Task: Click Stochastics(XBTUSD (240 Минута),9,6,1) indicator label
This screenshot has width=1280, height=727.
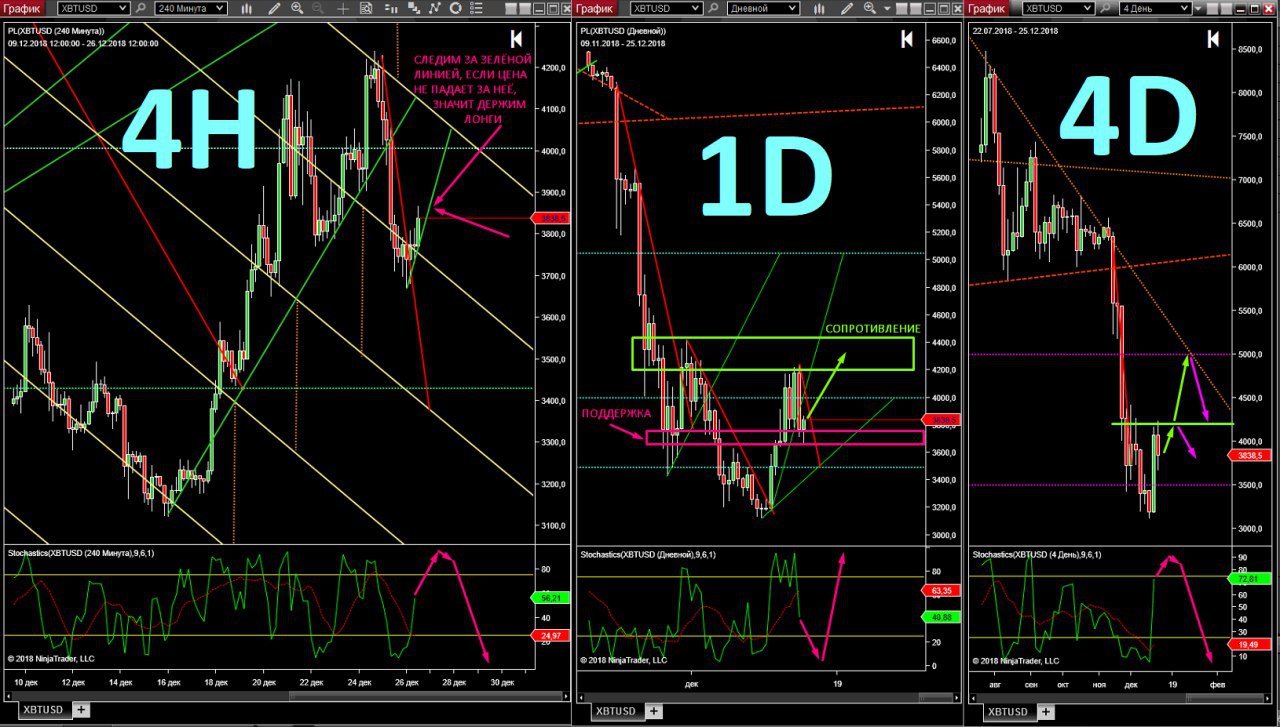Action: (82, 553)
